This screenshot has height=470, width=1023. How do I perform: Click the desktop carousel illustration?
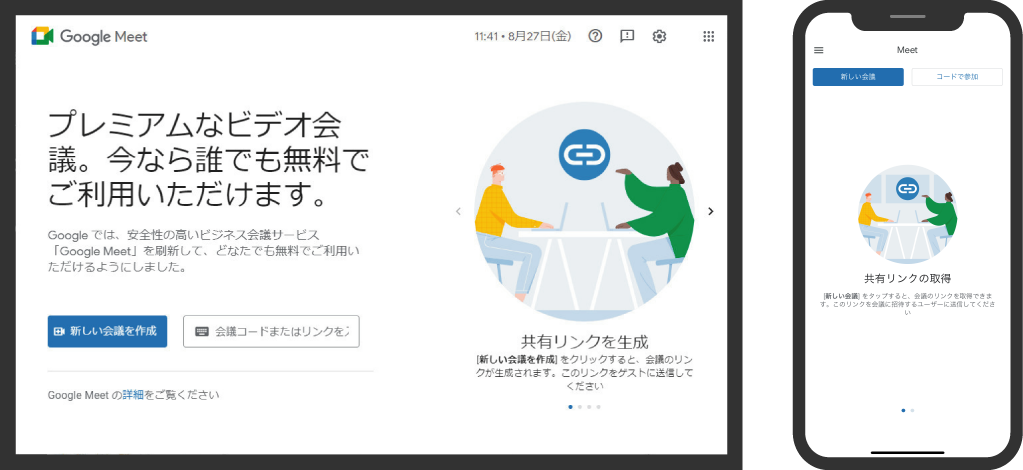click(584, 212)
